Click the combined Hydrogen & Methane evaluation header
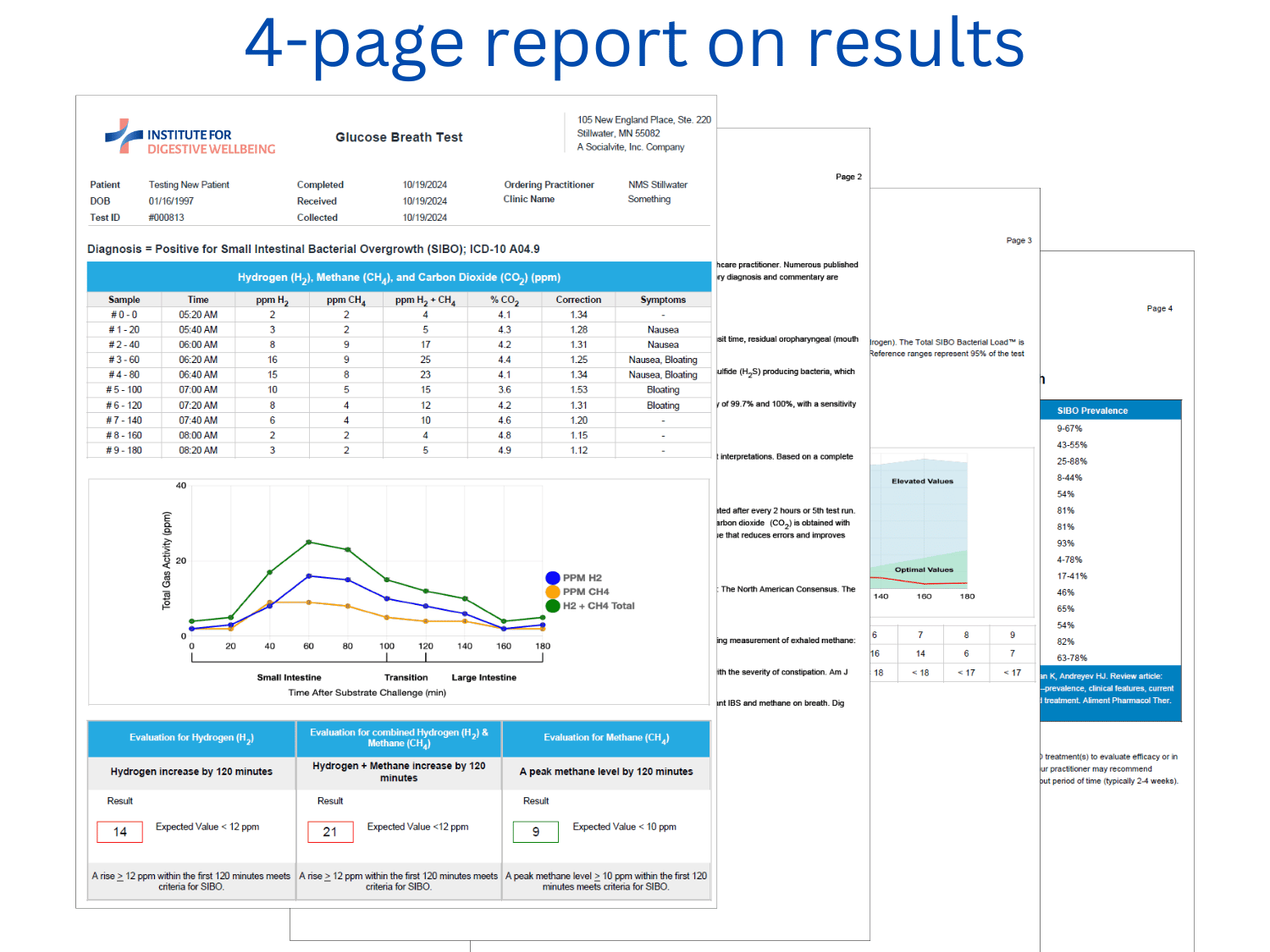 tap(399, 738)
